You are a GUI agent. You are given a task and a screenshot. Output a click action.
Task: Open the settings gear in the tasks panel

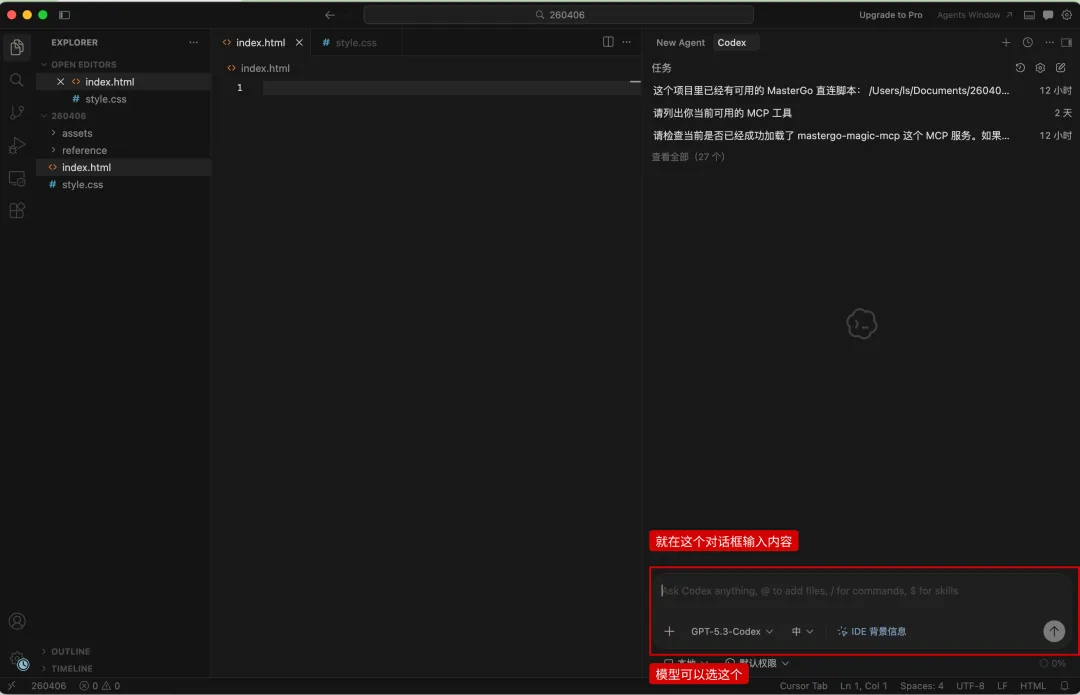pos(1040,67)
